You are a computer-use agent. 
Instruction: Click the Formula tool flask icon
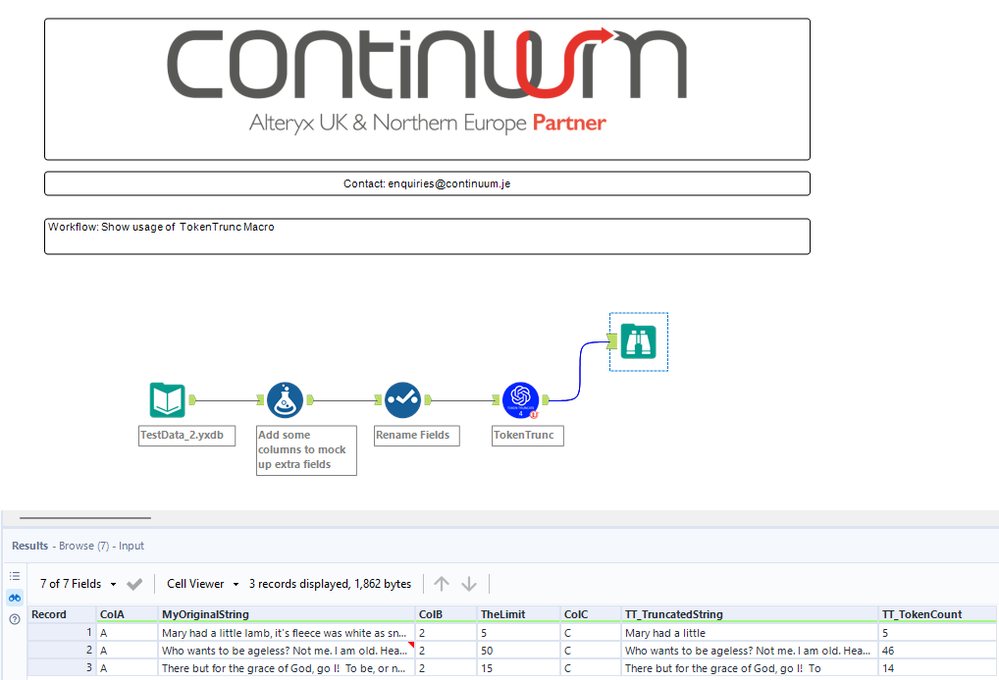(285, 399)
